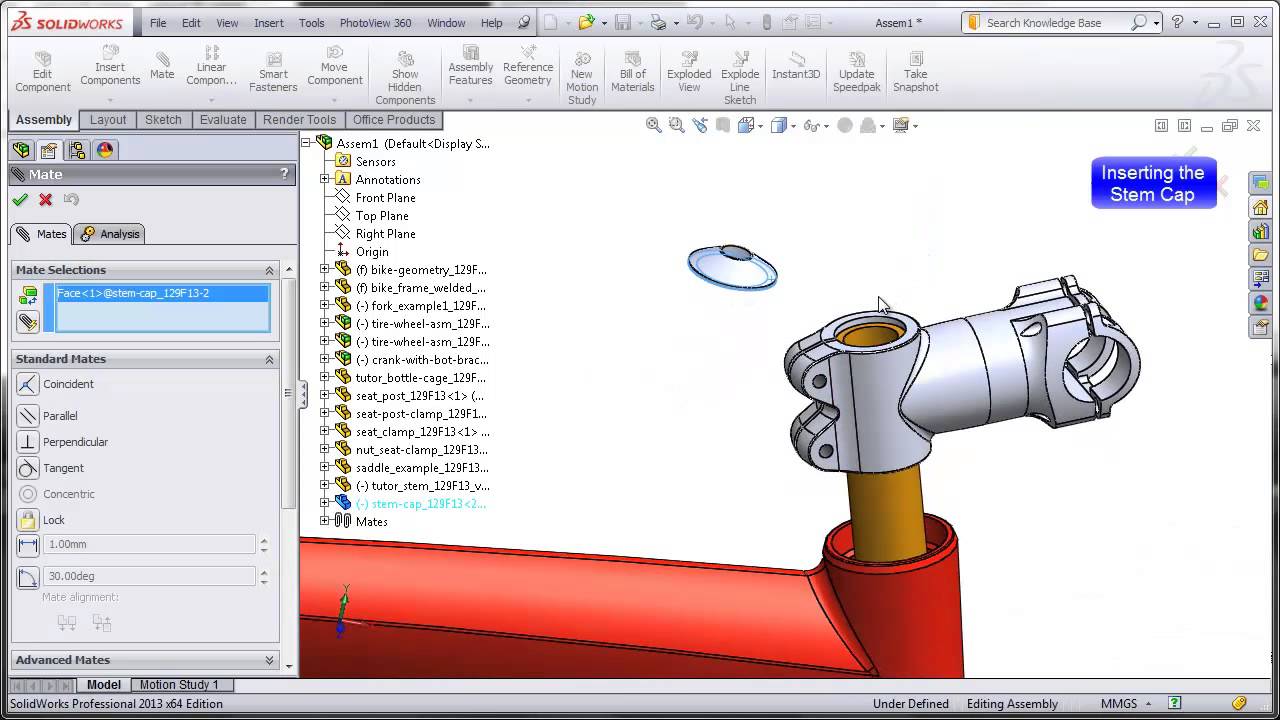Switch to the Evaluate tab
This screenshot has height=720, width=1280.
(x=223, y=120)
